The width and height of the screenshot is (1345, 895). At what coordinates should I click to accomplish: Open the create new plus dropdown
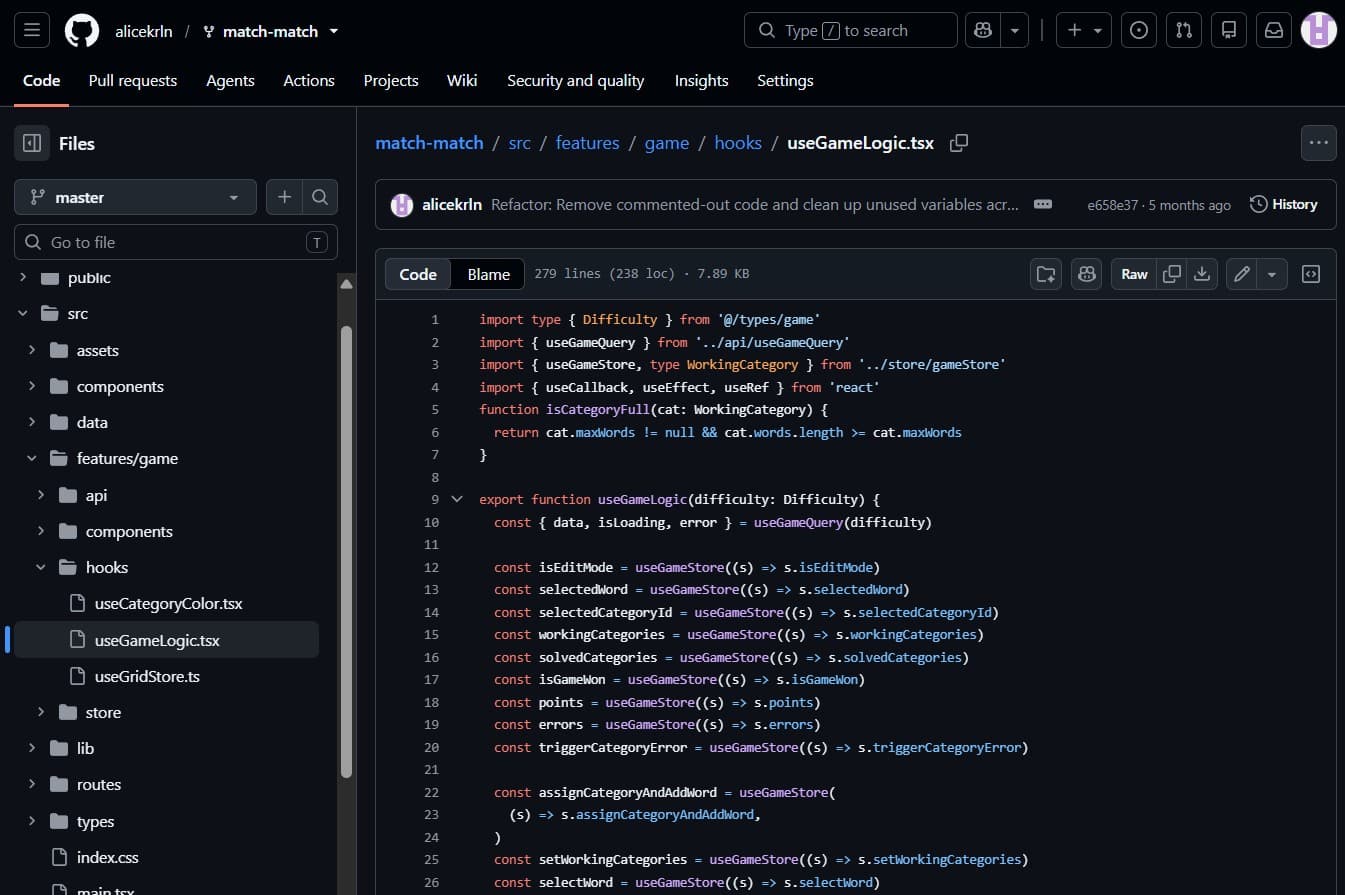(x=1085, y=31)
